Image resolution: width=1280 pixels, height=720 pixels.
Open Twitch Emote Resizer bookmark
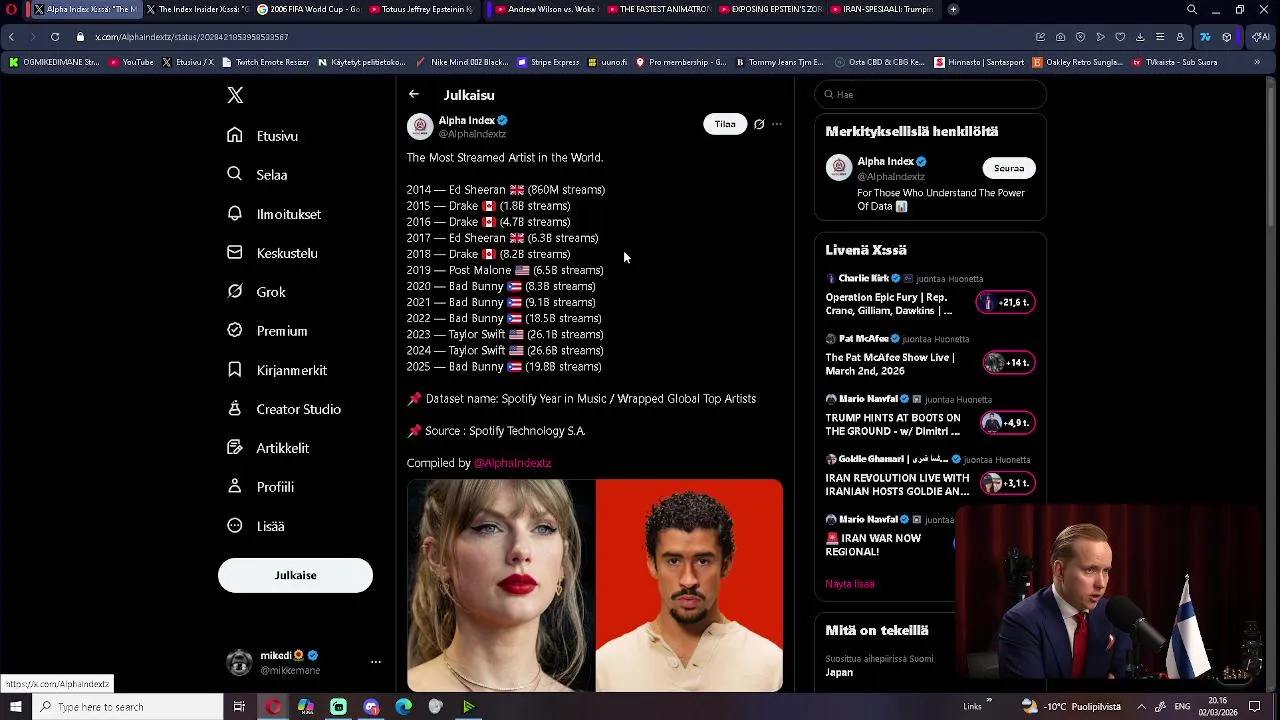[265, 62]
